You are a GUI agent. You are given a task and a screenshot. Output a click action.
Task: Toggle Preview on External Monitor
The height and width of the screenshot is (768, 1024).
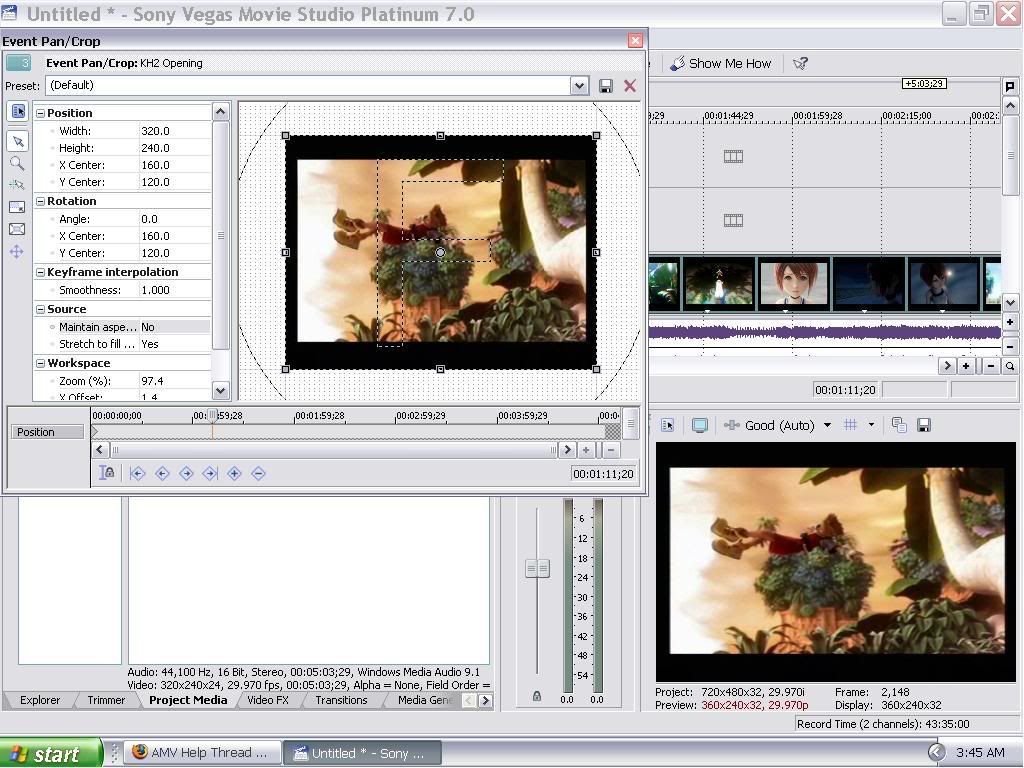(699, 426)
